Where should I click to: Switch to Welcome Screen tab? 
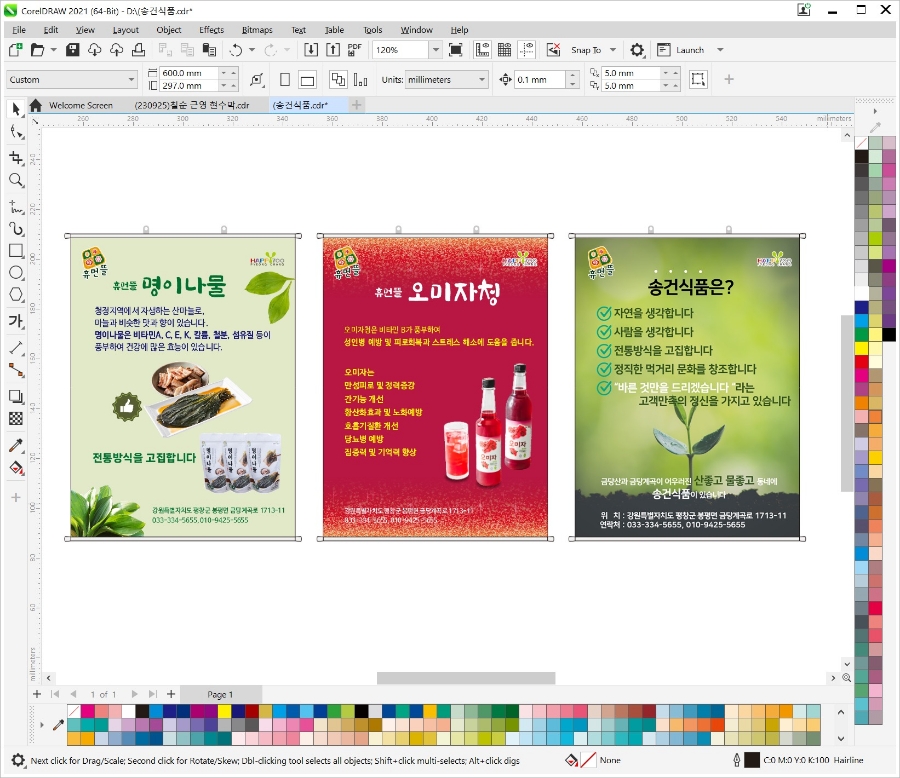click(x=80, y=105)
